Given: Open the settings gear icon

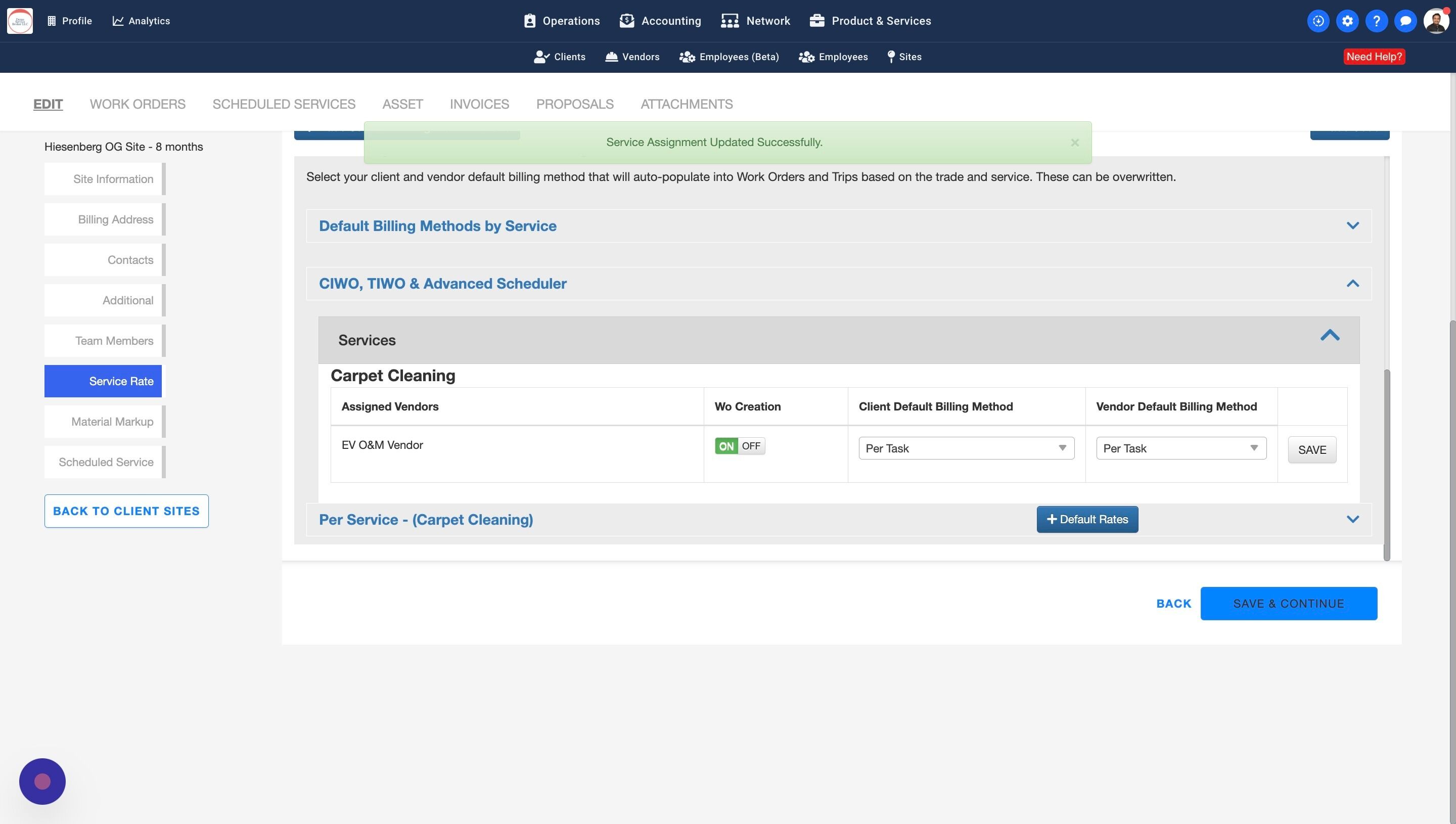Looking at the screenshot, I should pyautogui.click(x=1347, y=21).
